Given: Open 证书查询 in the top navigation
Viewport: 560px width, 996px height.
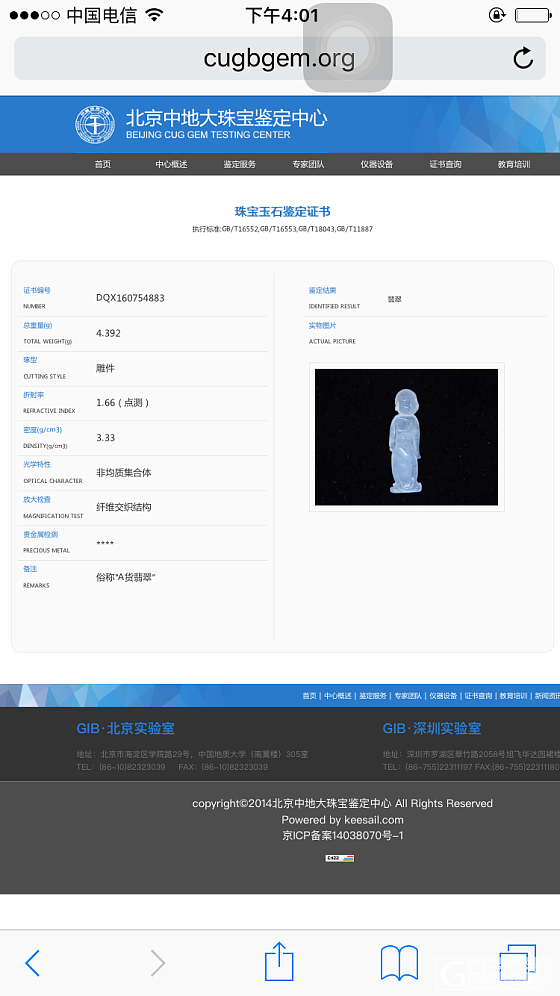Looking at the screenshot, I should click(445, 164).
